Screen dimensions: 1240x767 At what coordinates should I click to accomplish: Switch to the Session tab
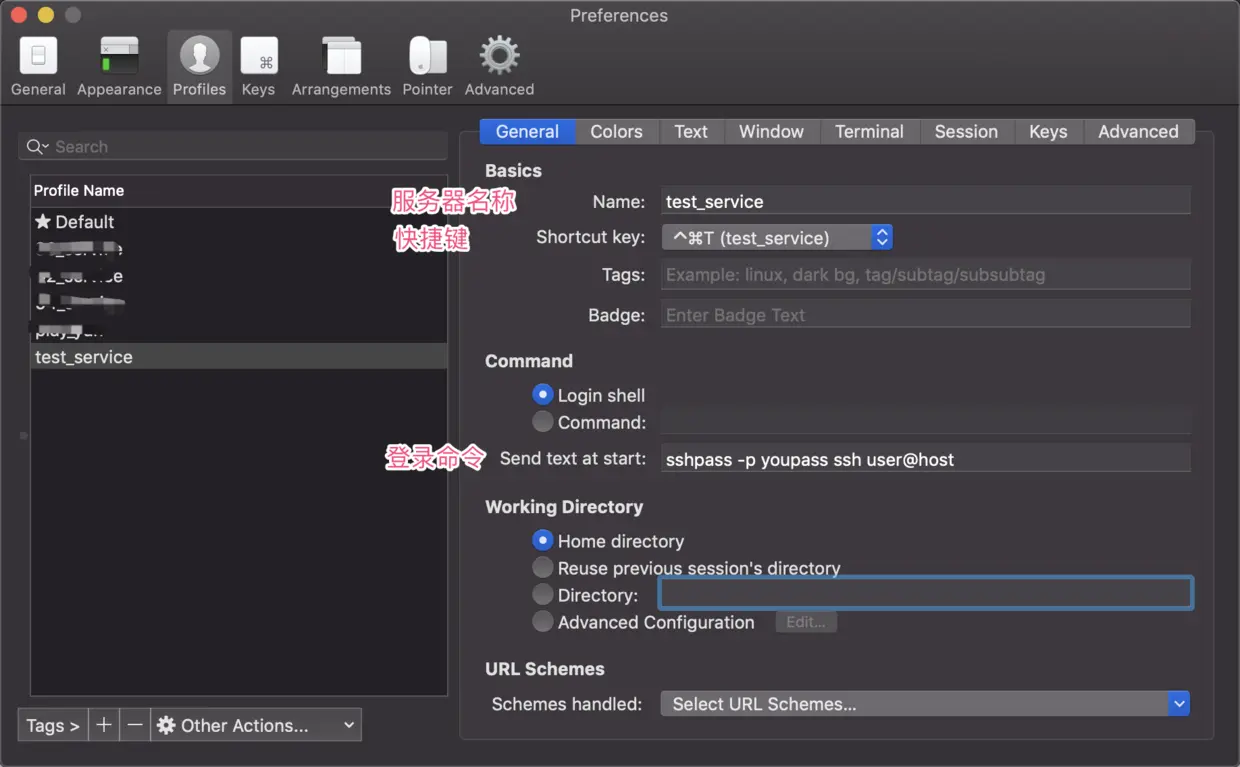point(966,132)
